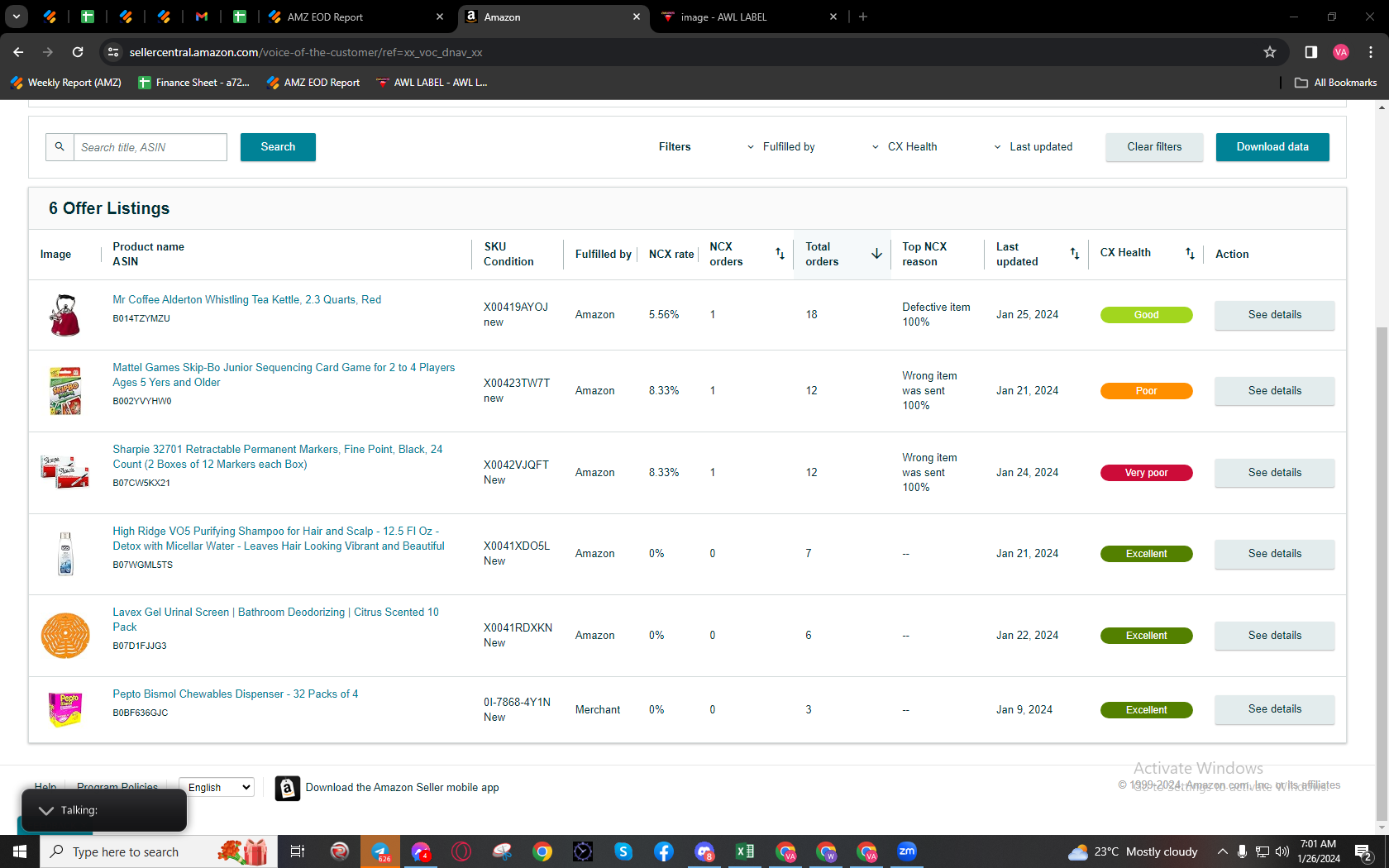Viewport: 1389px width, 868px height.
Task: Open the All Bookmarks folder
Action: 1335,83
